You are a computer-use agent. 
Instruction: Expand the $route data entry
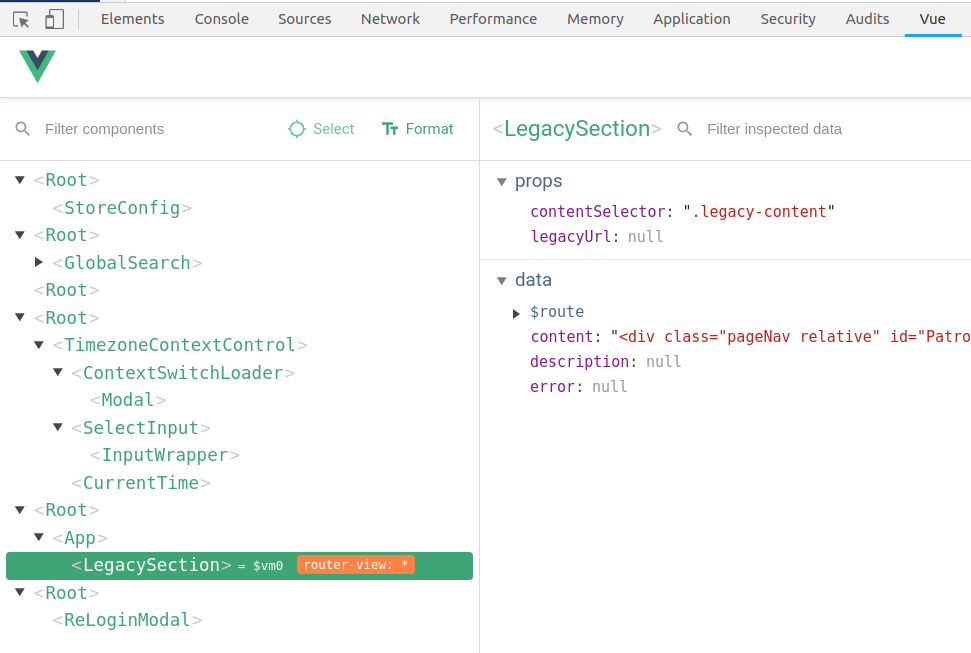[x=516, y=313]
